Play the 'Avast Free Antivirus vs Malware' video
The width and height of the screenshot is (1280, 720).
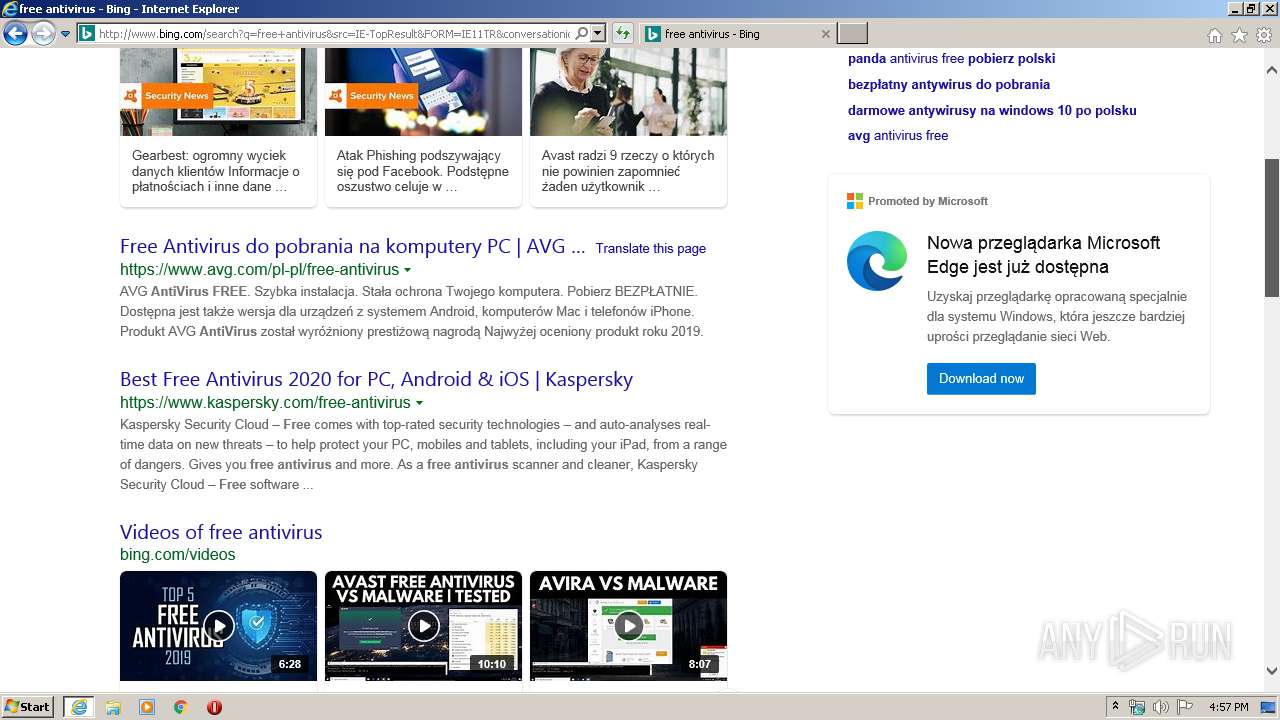[x=423, y=626]
